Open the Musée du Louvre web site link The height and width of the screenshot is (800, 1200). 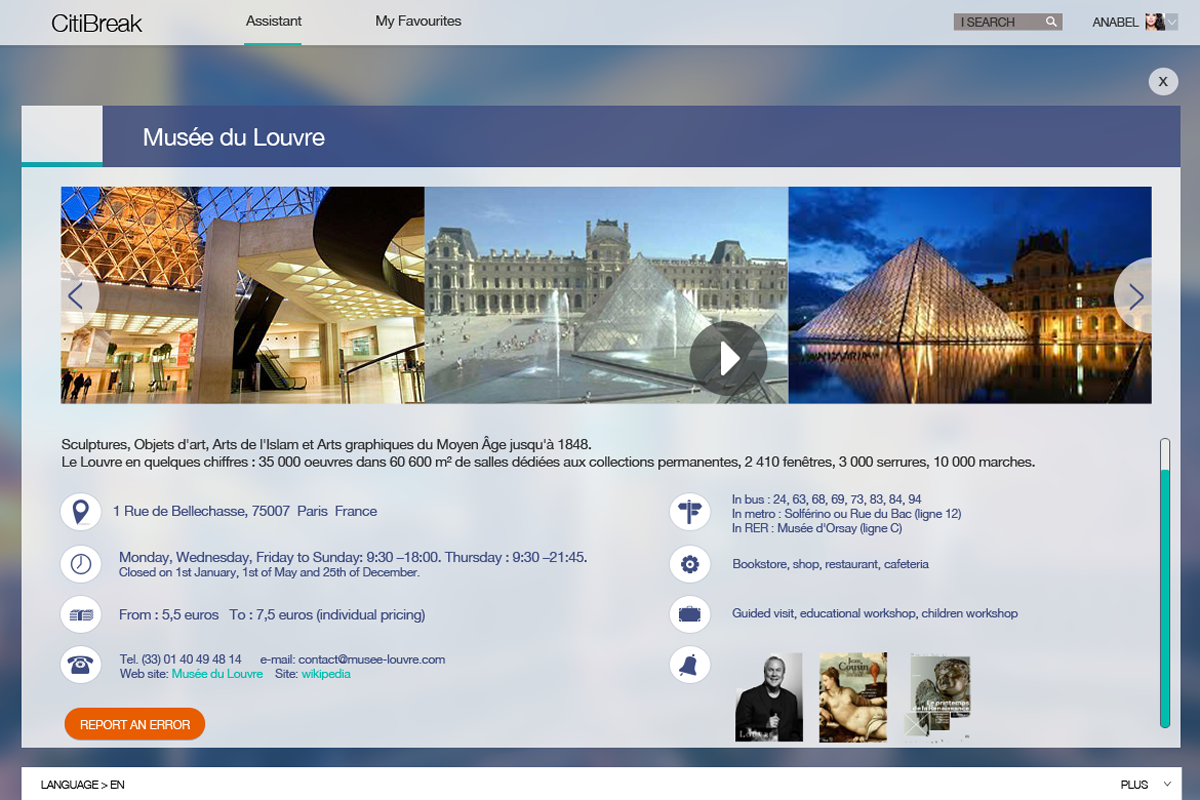pyautogui.click(x=217, y=674)
